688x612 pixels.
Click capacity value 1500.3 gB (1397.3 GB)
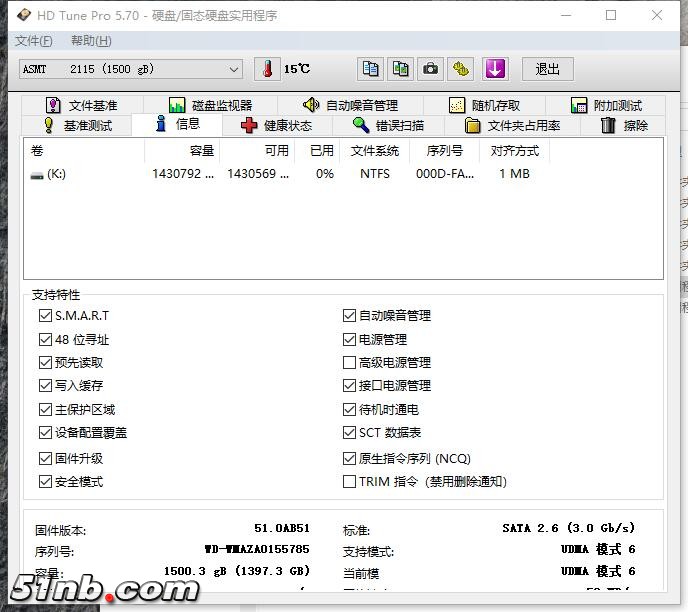tap(237, 571)
